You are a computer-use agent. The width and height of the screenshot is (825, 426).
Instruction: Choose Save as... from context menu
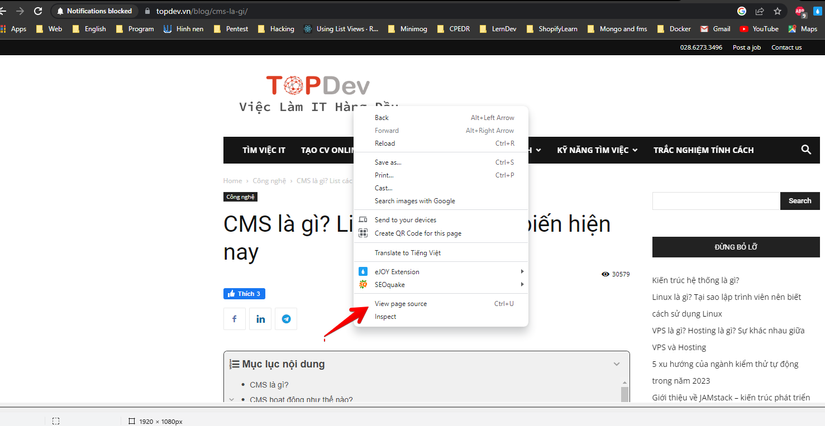pos(440,163)
